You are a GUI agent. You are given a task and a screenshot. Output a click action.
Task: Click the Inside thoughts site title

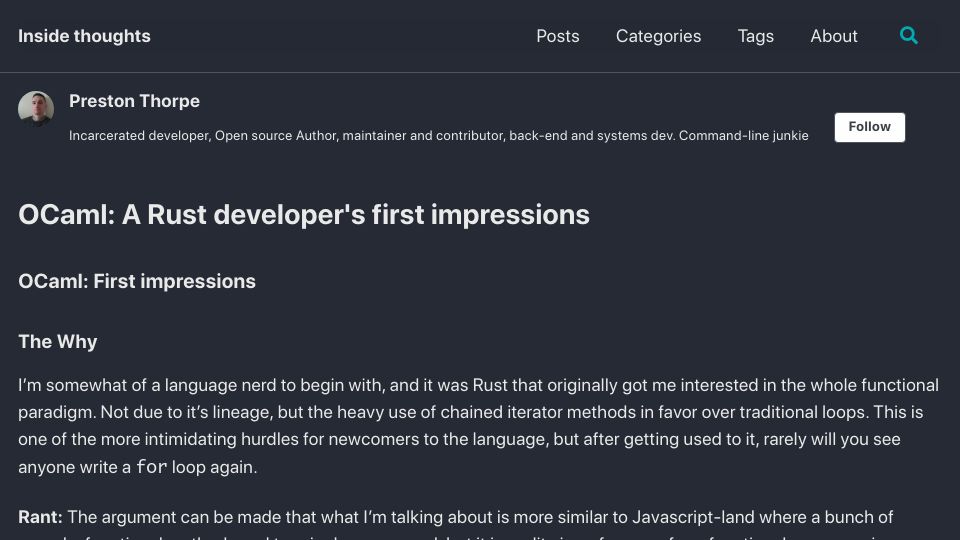click(x=84, y=36)
